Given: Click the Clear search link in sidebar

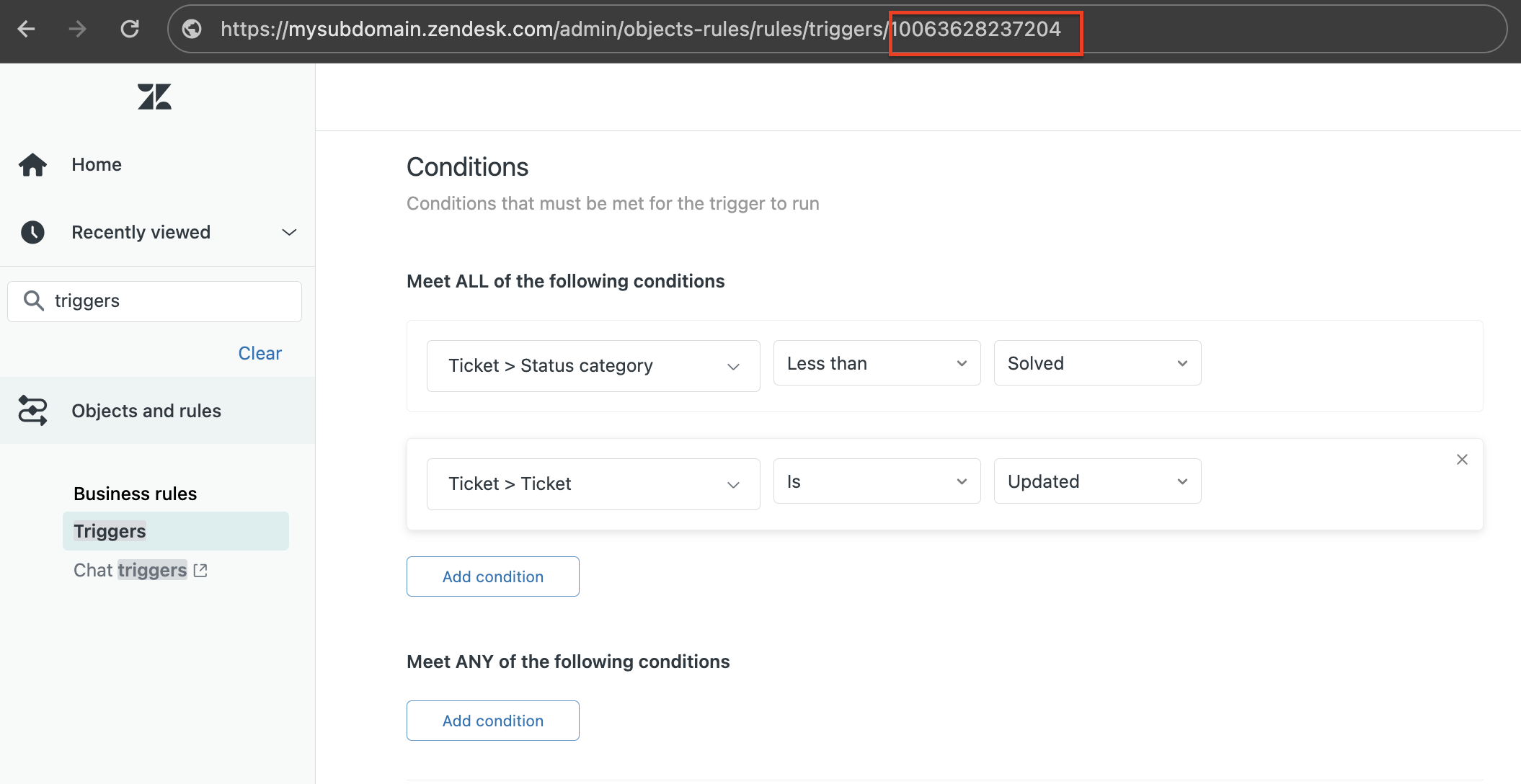Looking at the screenshot, I should tap(260, 352).
